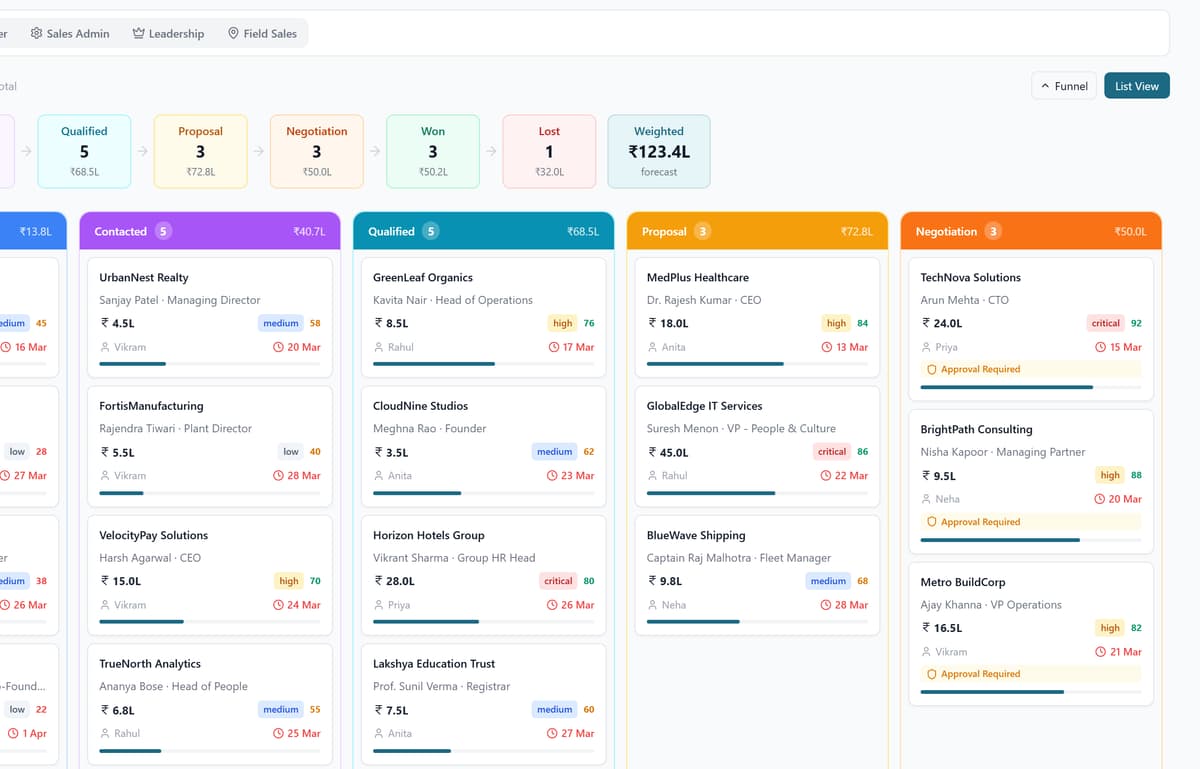Switch to Field Sales role tab
The height and width of the screenshot is (769, 1200).
click(262, 33)
